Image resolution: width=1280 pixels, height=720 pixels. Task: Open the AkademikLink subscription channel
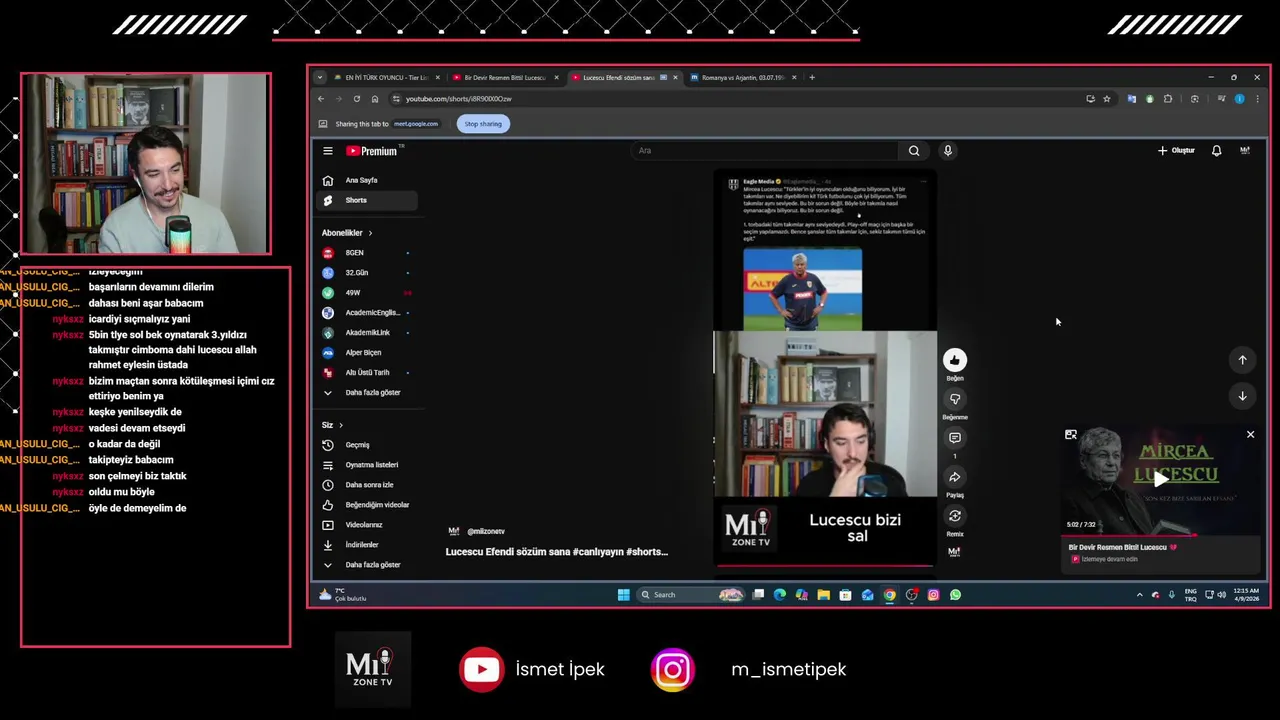[368, 332]
